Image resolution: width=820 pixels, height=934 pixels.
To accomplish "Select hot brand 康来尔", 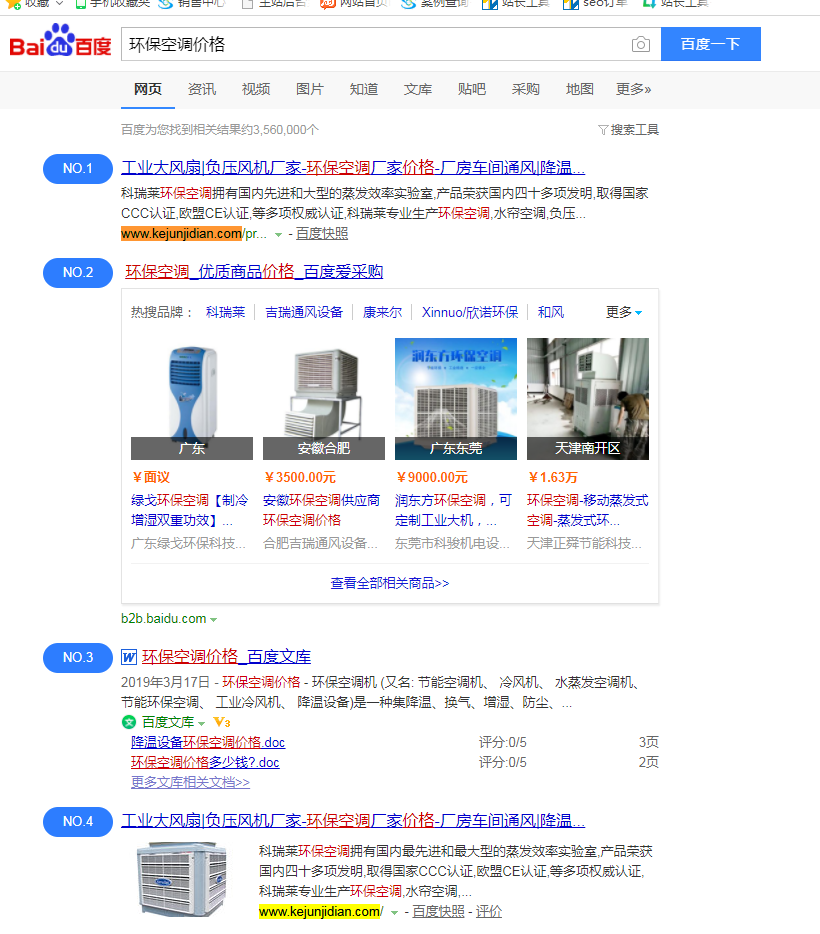I will pyautogui.click(x=382, y=312).
